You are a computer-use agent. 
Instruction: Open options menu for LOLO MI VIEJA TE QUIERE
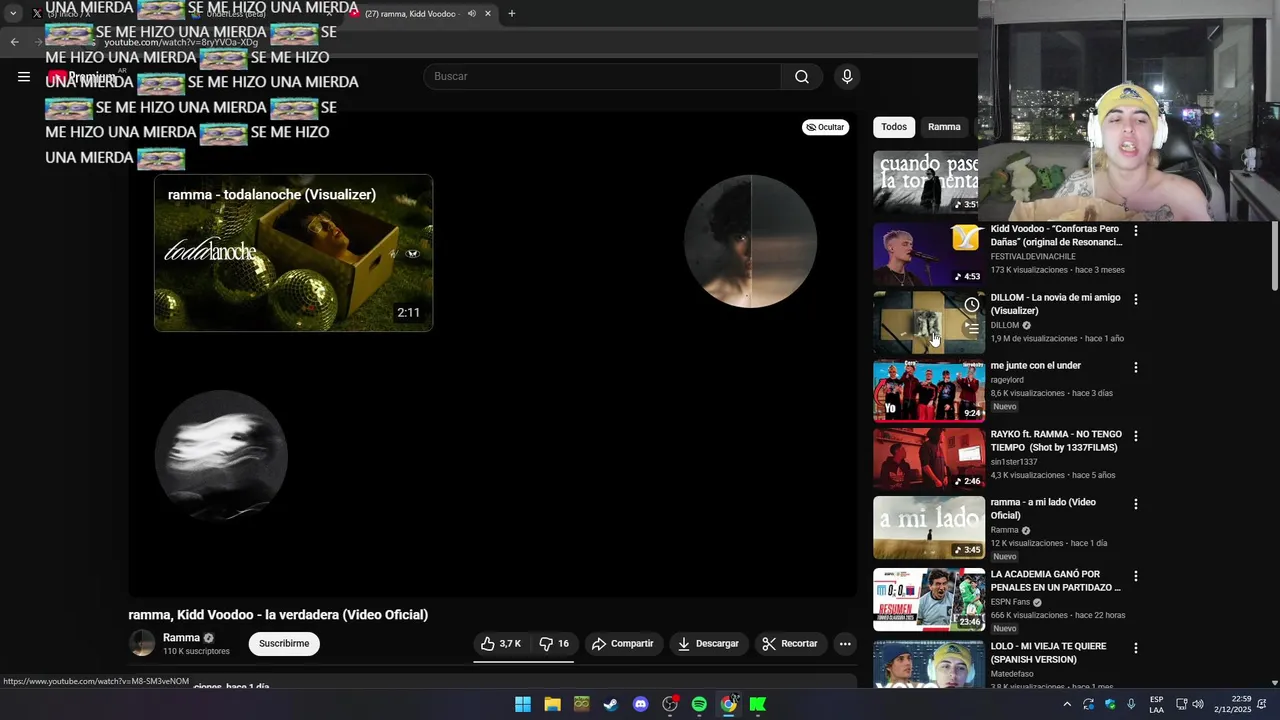tap(1135, 648)
